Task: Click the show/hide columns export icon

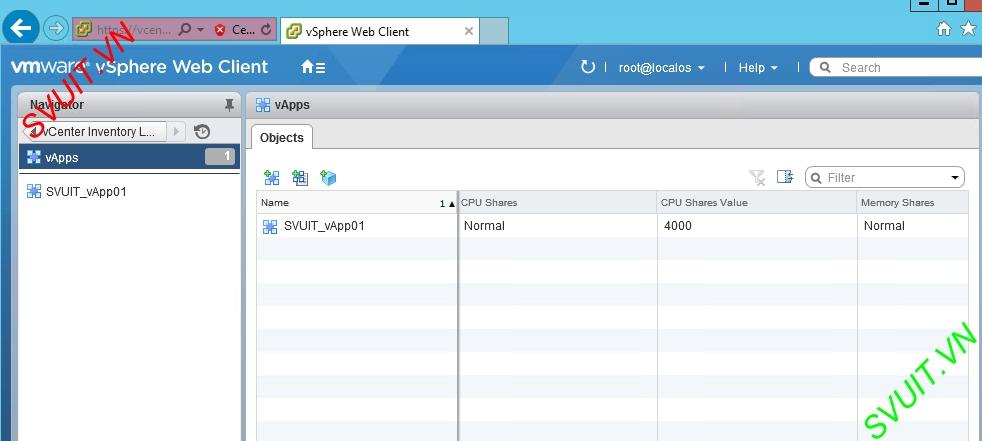Action: click(x=785, y=177)
